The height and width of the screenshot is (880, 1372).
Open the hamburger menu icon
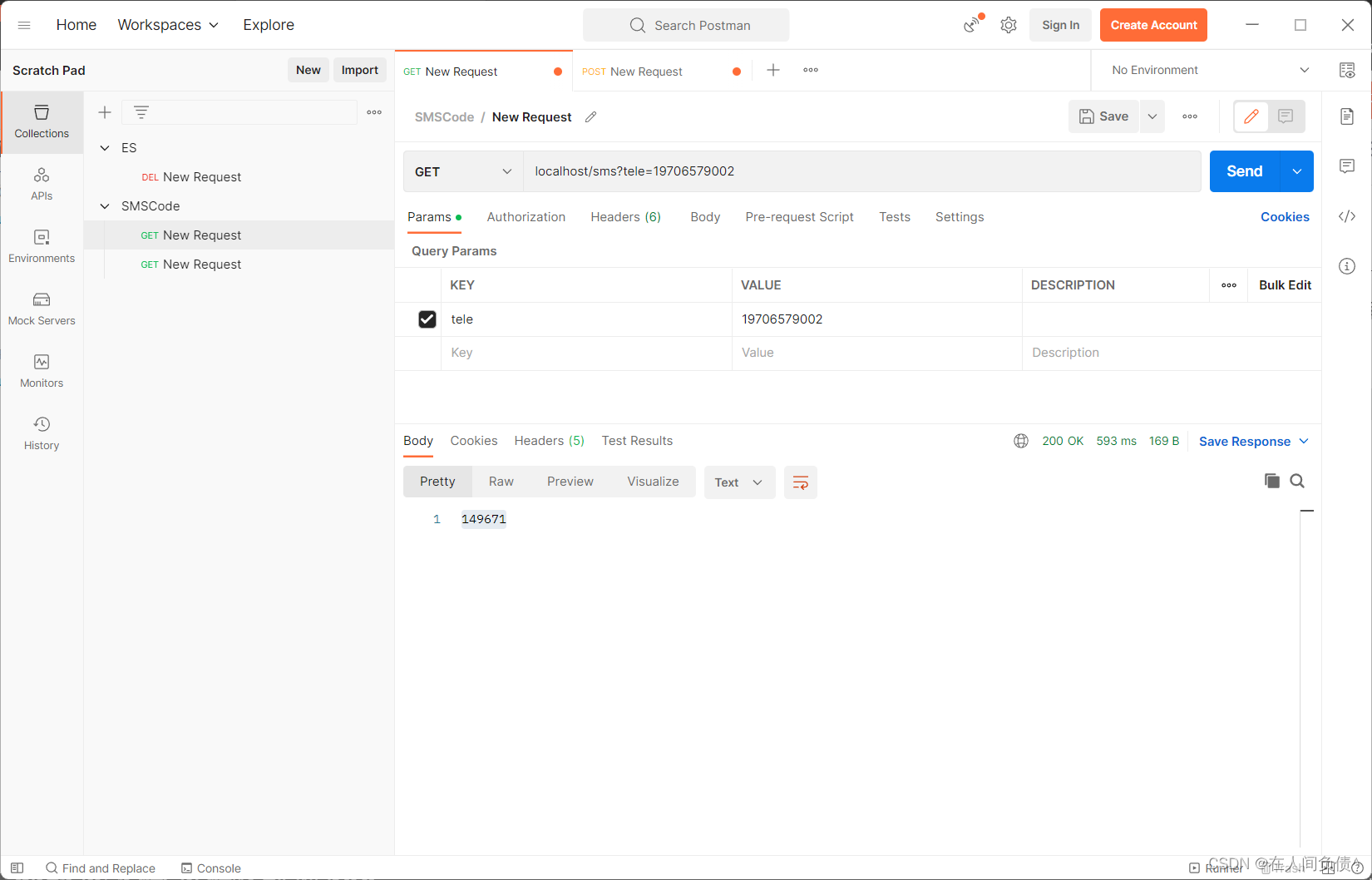pyautogui.click(x=24, y=25)
